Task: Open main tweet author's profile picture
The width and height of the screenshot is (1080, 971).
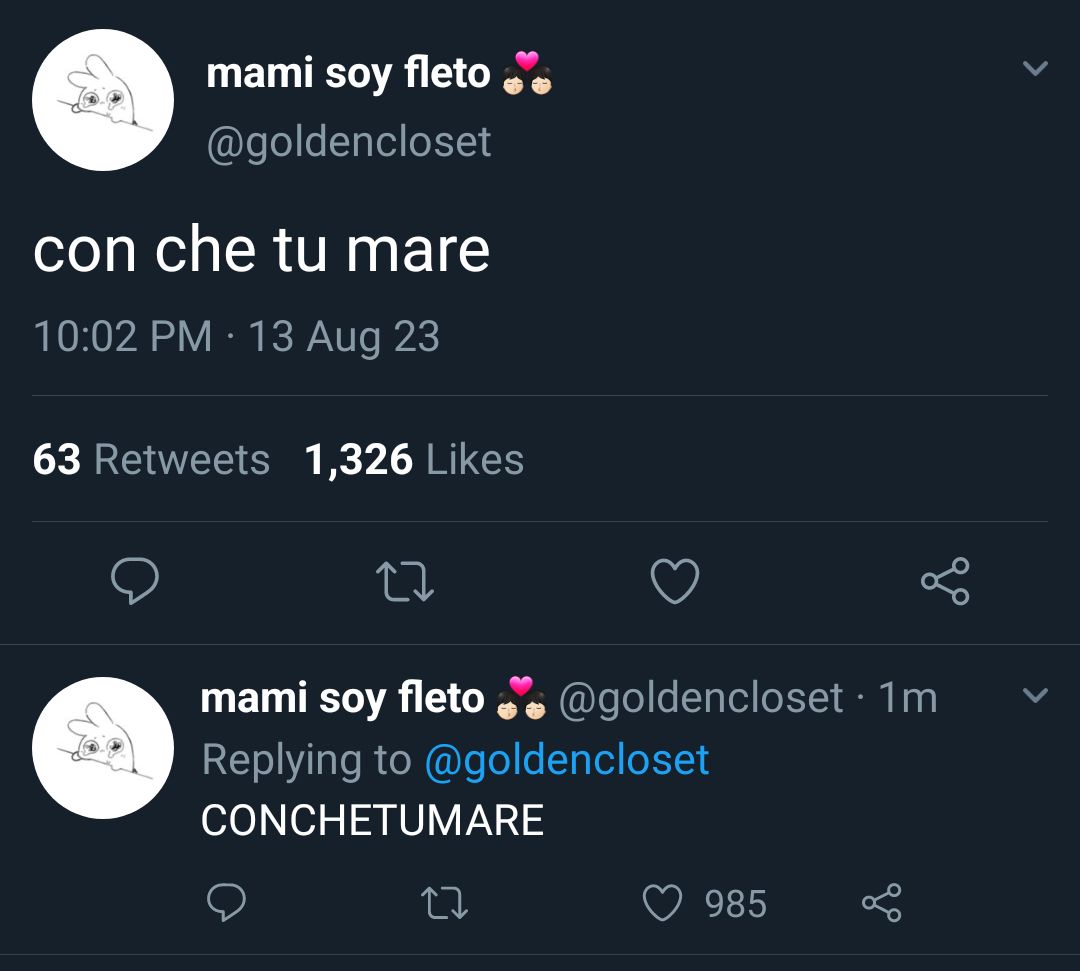Action: pyautogui.click(x=103, y=100)
